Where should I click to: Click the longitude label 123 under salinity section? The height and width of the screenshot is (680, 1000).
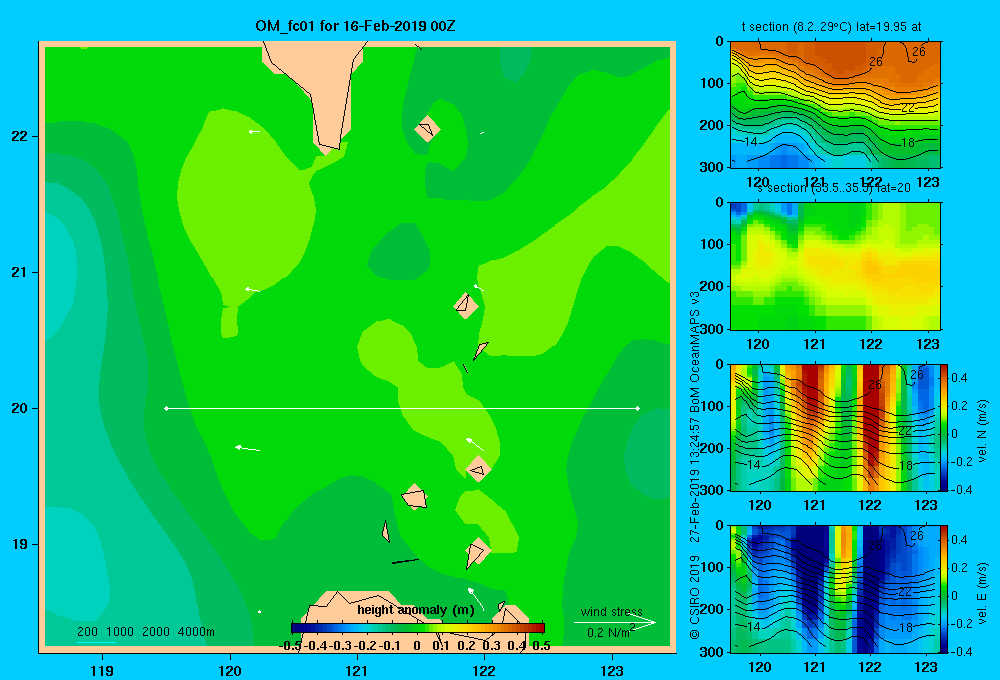[927, 344]
